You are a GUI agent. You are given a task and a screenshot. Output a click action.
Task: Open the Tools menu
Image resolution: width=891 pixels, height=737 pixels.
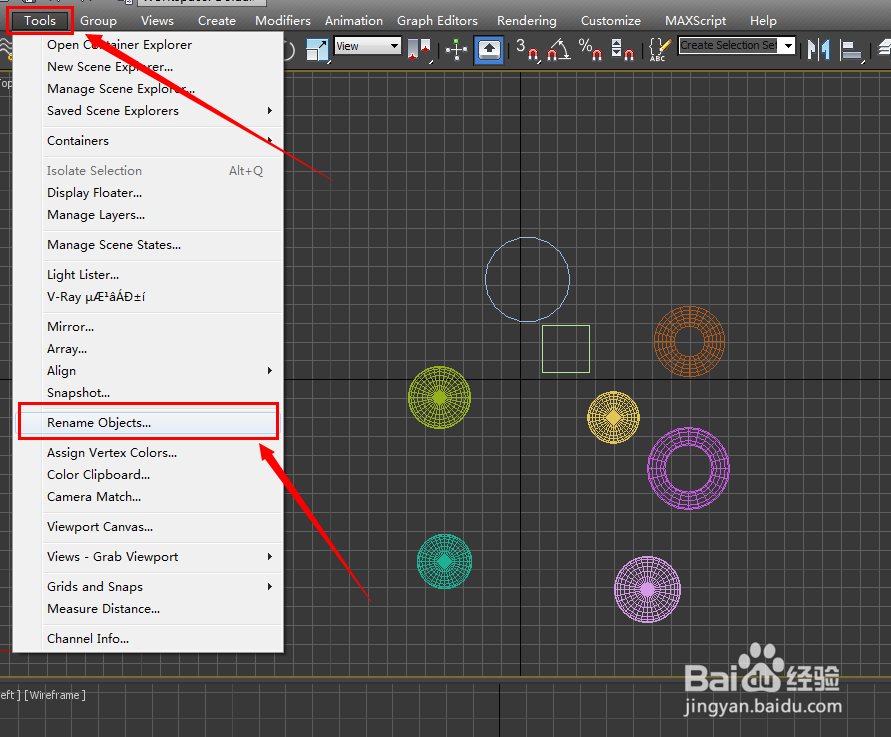point(40,21)
